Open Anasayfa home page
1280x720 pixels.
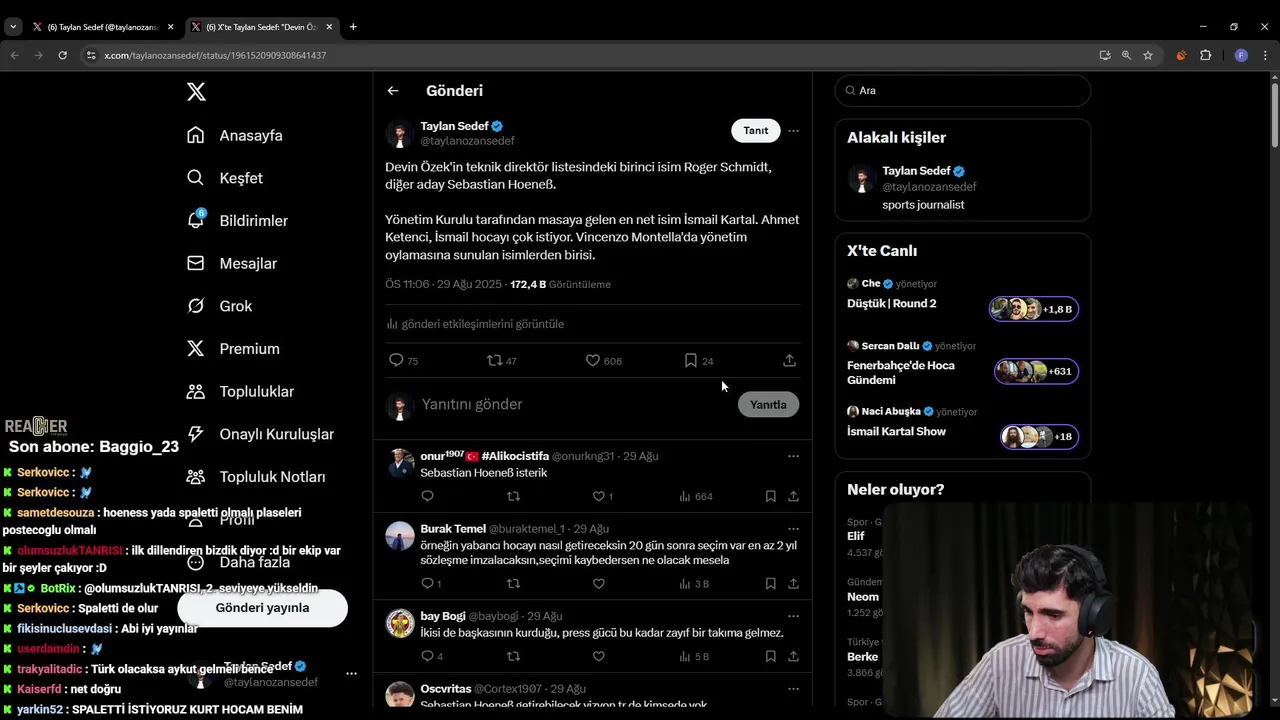(x=235, y=135)
